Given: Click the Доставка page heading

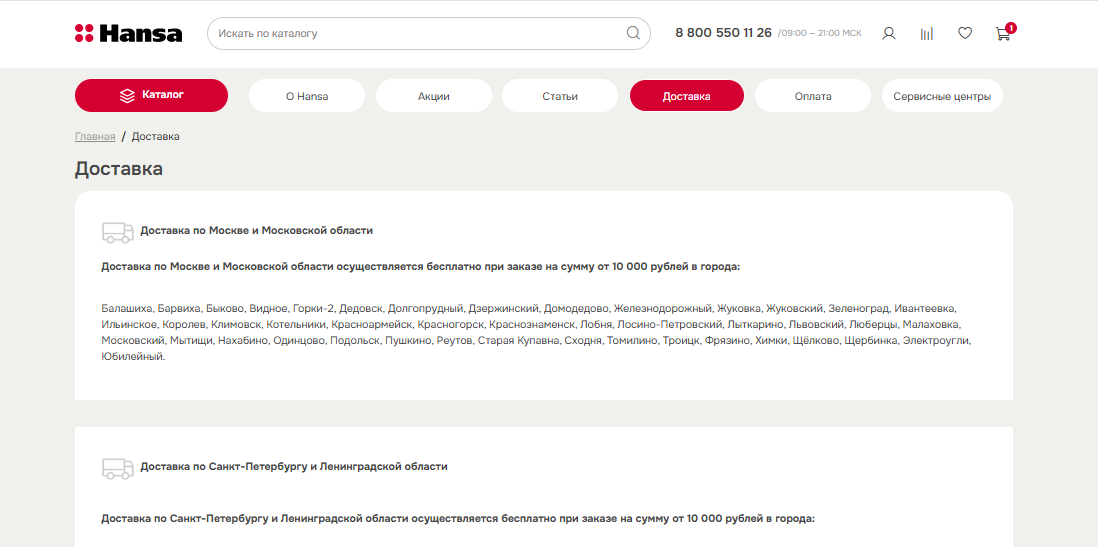Looking at the screenshot, I should [119, 169].
